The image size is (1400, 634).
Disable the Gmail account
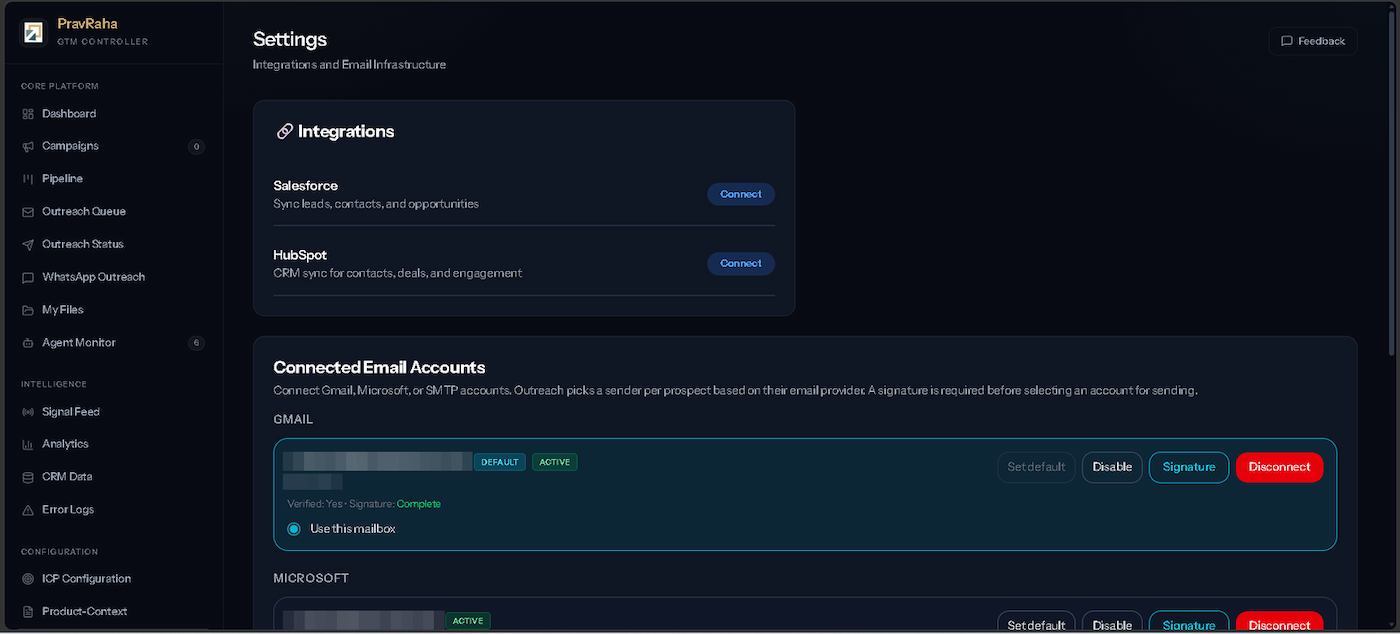pos(1112,467)
